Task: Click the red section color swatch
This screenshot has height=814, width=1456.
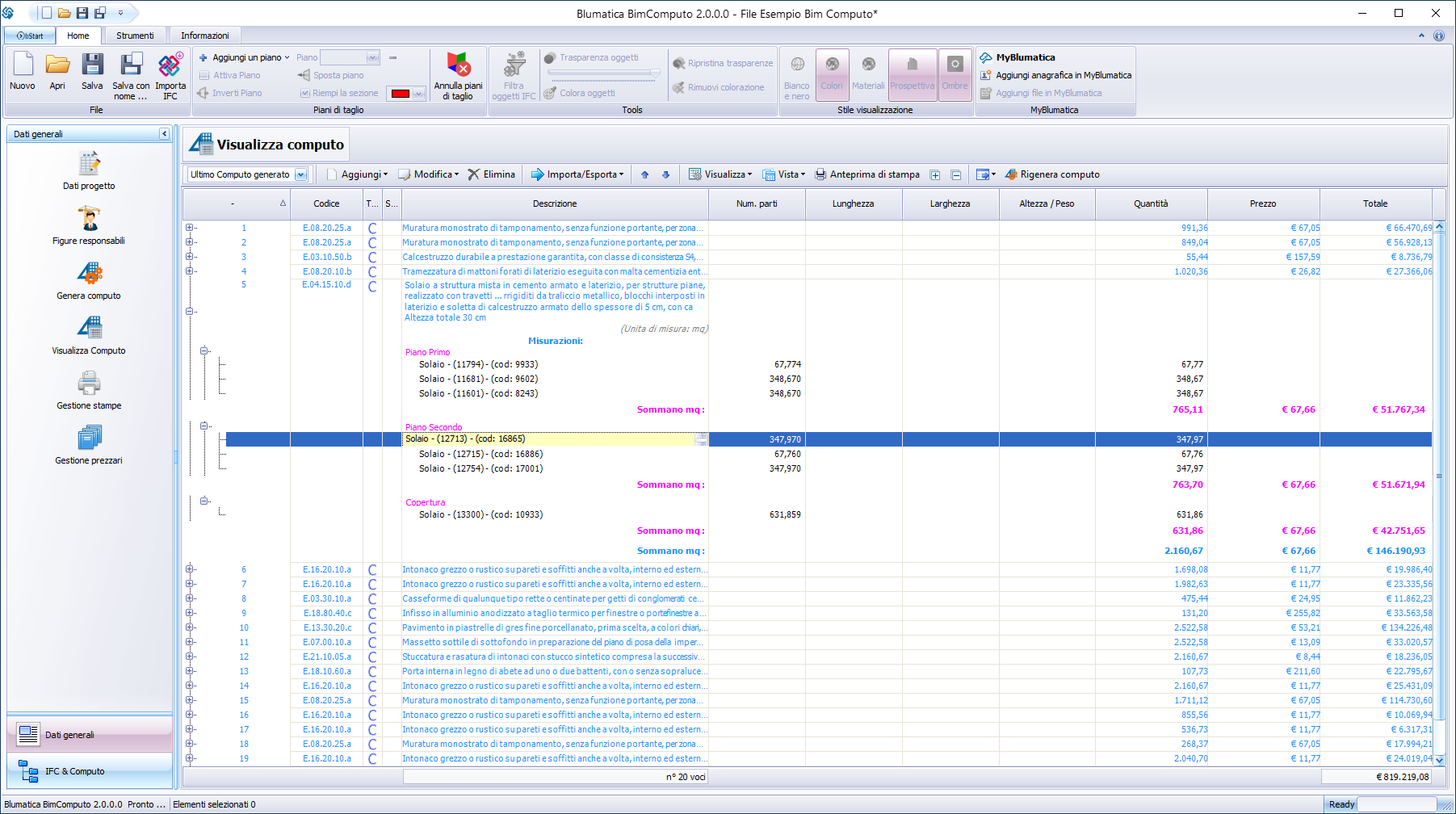Action: tap(400, 94)
